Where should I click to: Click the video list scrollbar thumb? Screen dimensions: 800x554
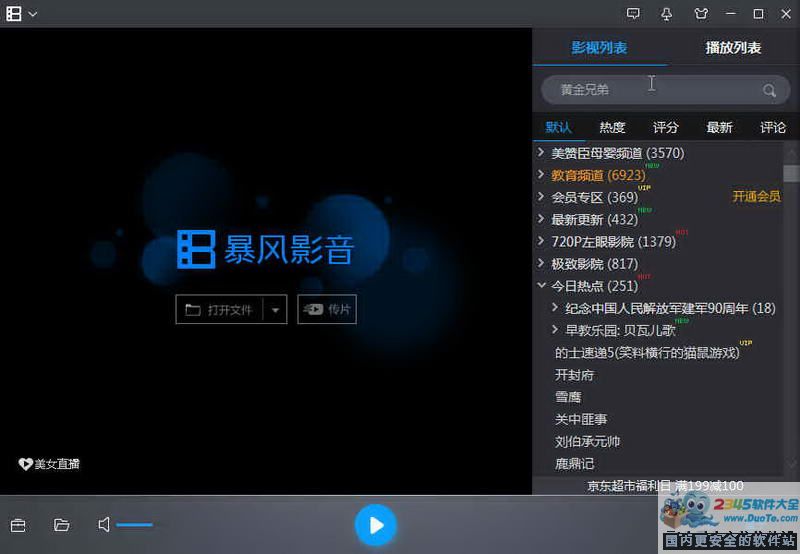pyautogui.click(x=791, y=173)
